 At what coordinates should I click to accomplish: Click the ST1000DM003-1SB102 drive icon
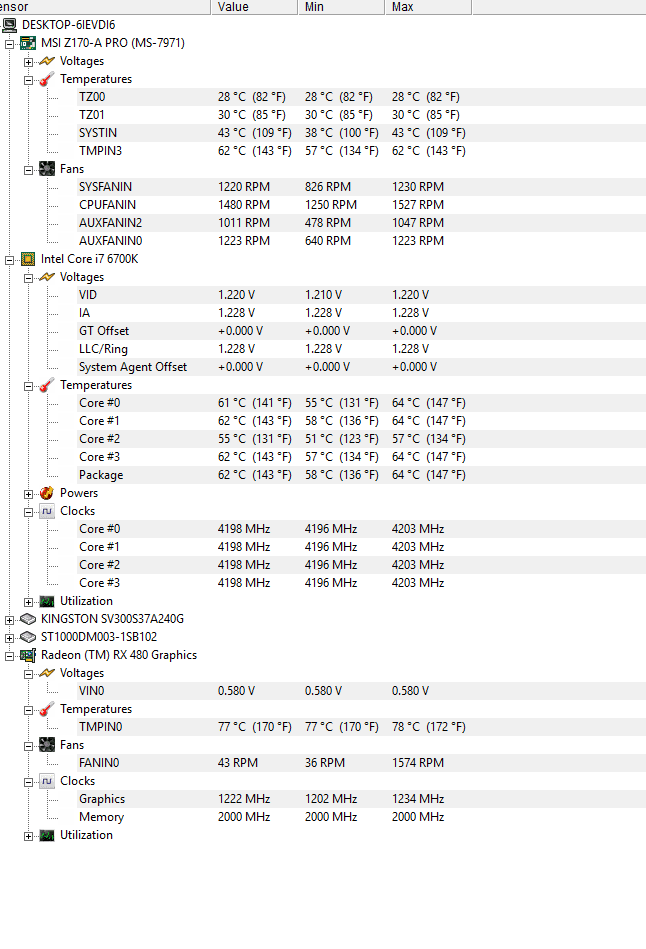tap(28, 637)
